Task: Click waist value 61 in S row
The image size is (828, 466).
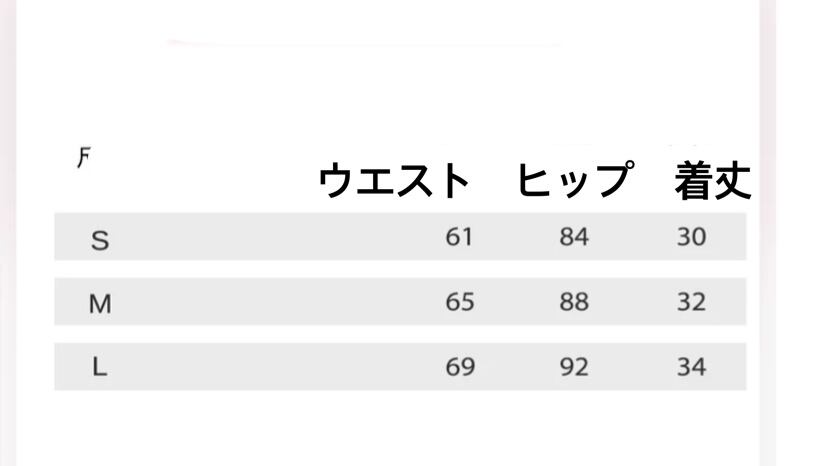Action: pos(459,237)
